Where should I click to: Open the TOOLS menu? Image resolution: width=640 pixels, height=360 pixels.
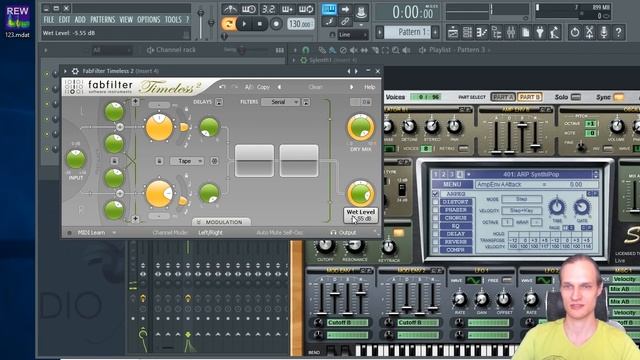point(173,19)
